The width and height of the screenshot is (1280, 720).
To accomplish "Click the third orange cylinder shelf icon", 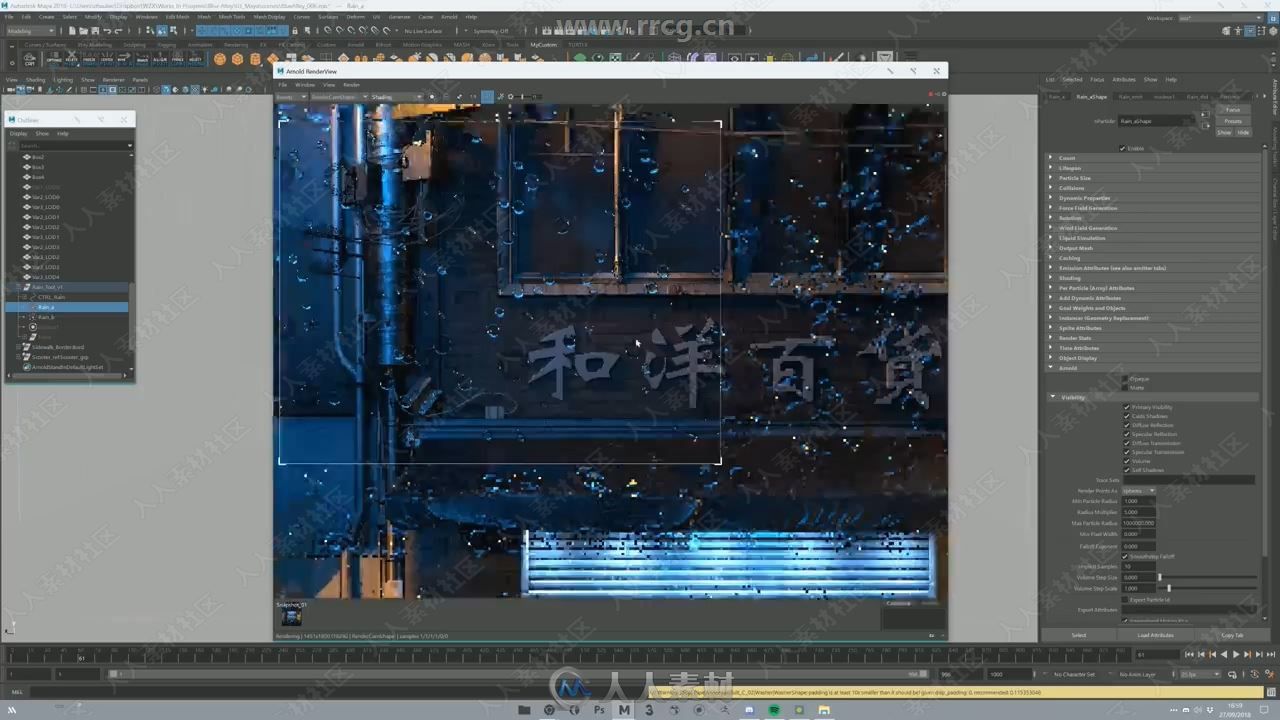I will [256, 59].
